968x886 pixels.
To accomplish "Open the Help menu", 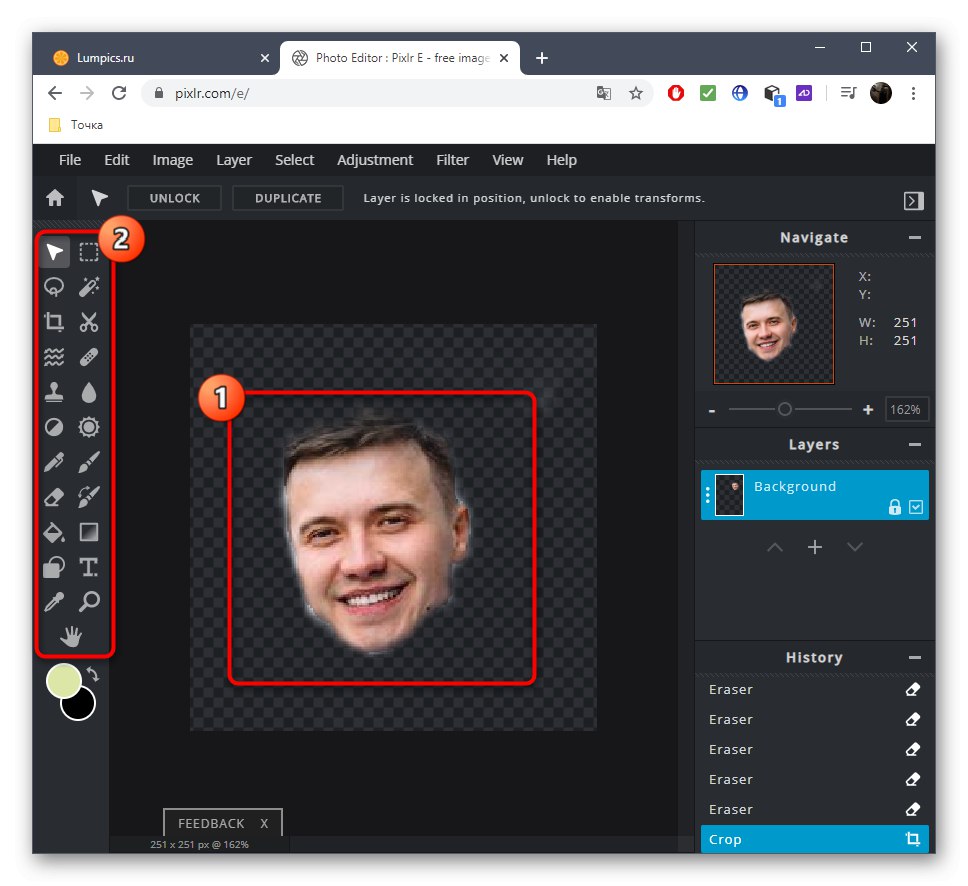I will tap(561, 160).
